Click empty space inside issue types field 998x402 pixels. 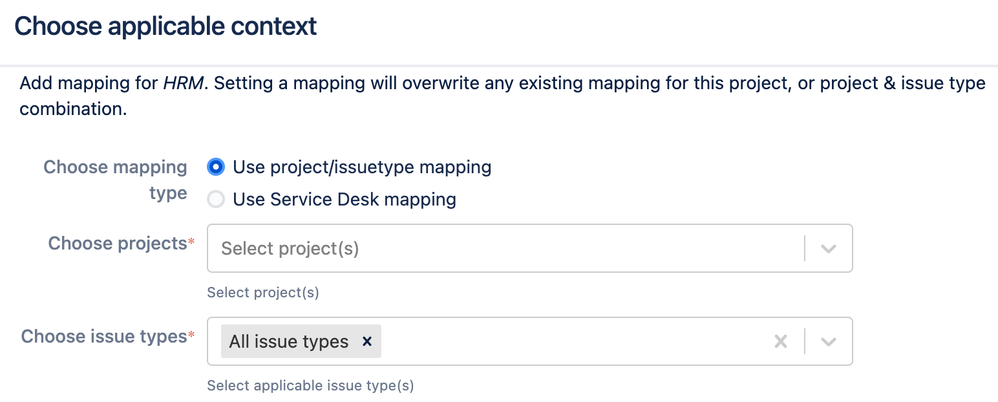pos(573,342)
